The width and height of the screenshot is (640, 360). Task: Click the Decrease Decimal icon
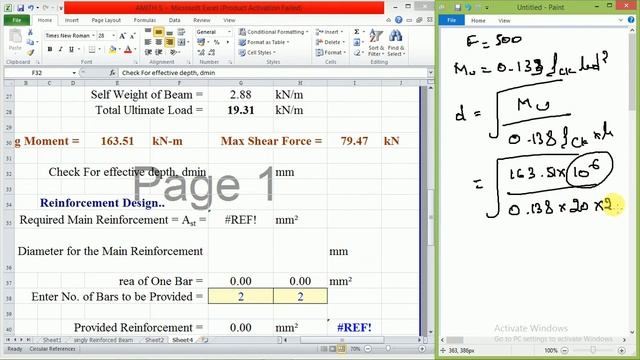(x=212, y=52)
